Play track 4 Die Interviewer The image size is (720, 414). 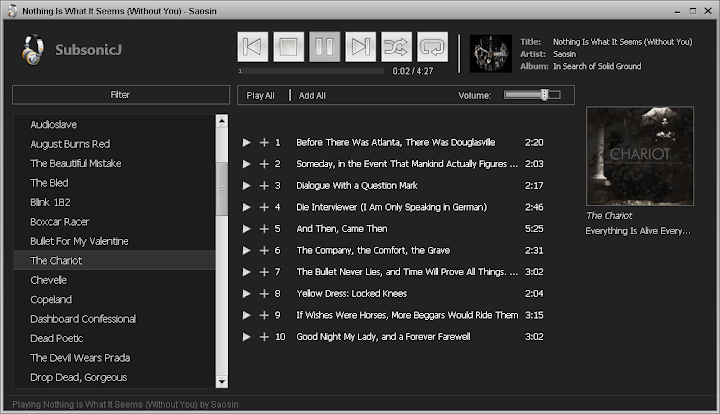[247, 207]
